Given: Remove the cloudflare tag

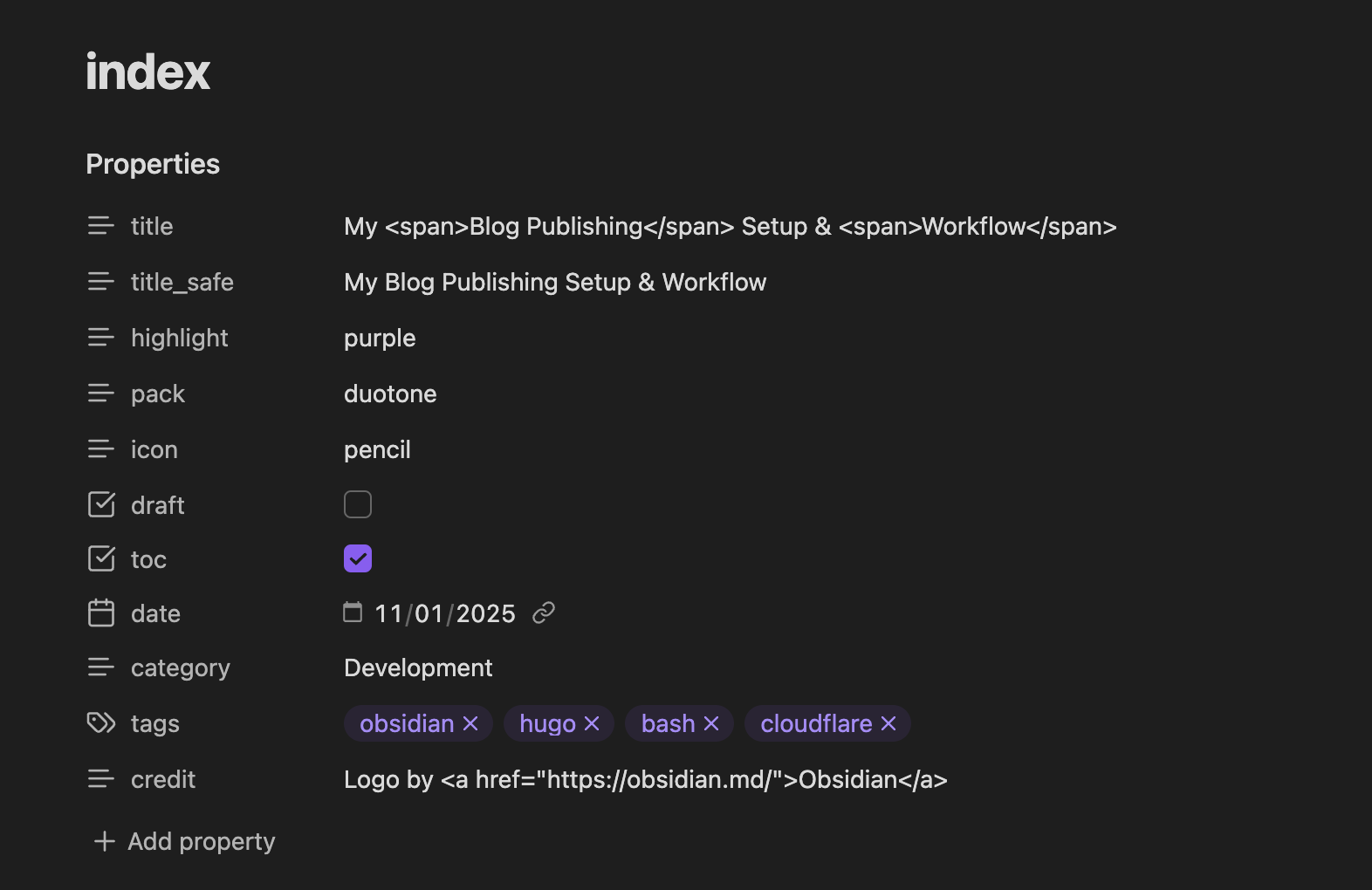Looking at the screenshot, I should coord(888,723).
